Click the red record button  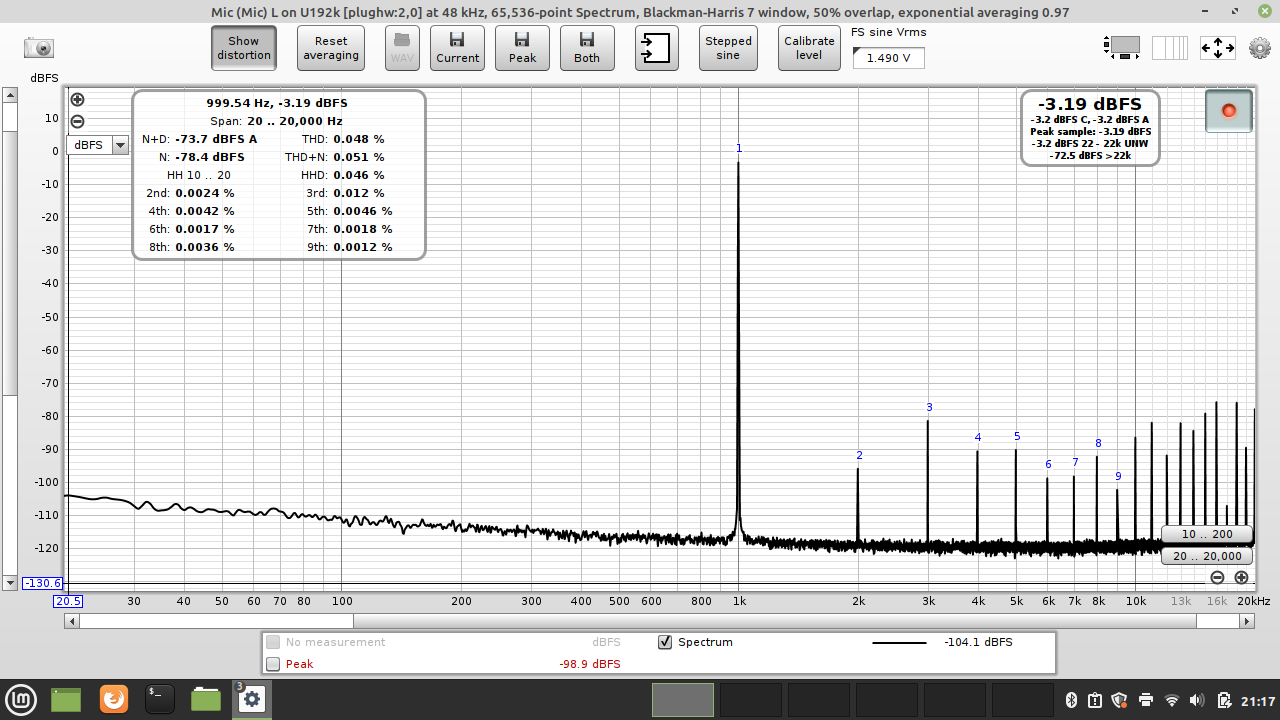click(x=1229, y=110)
